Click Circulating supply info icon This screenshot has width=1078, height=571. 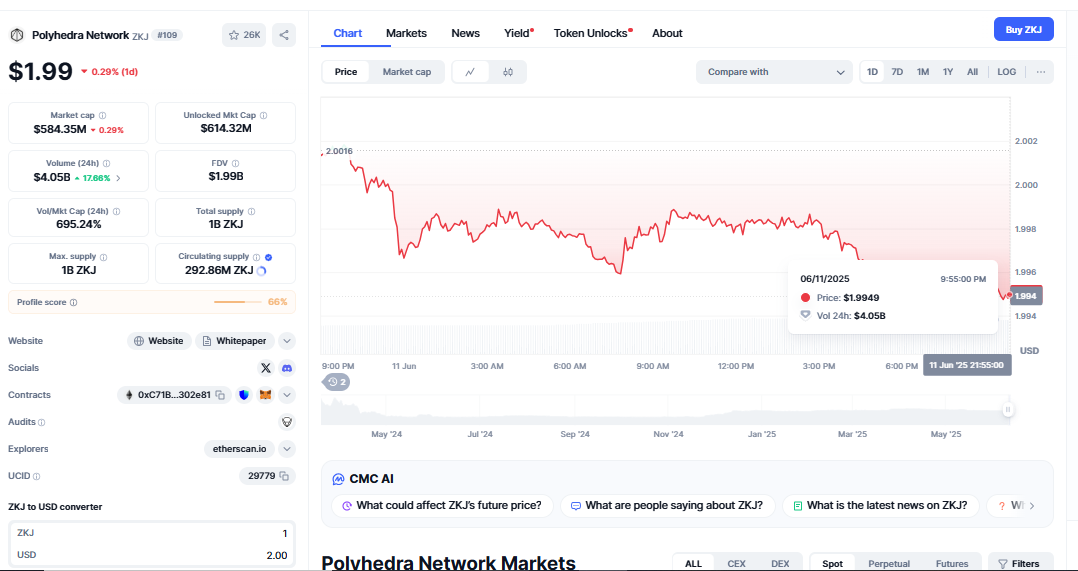pos(256,257)
